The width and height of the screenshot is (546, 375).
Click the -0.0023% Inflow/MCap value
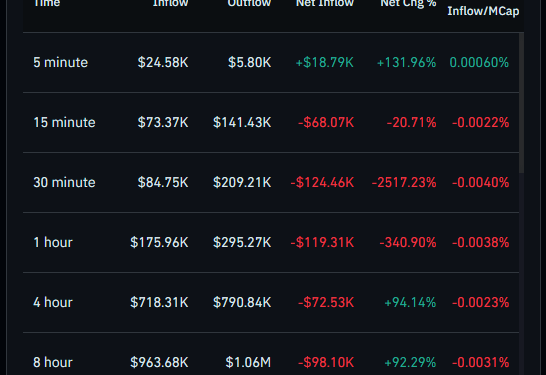(481, 302)
